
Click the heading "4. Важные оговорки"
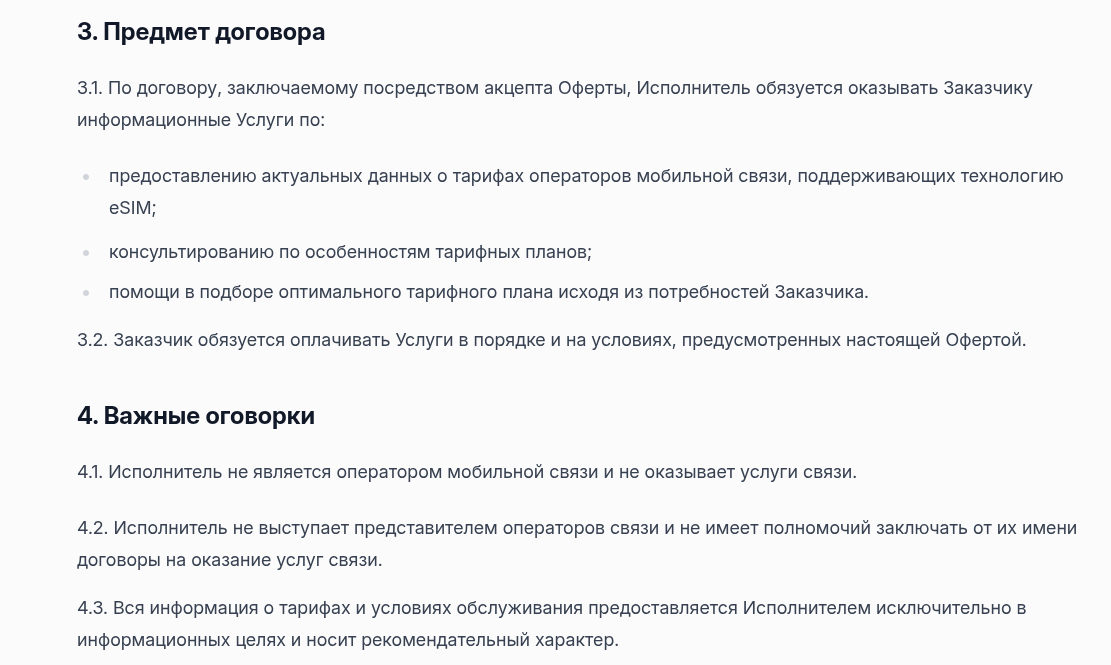click(x=196, y=416)
